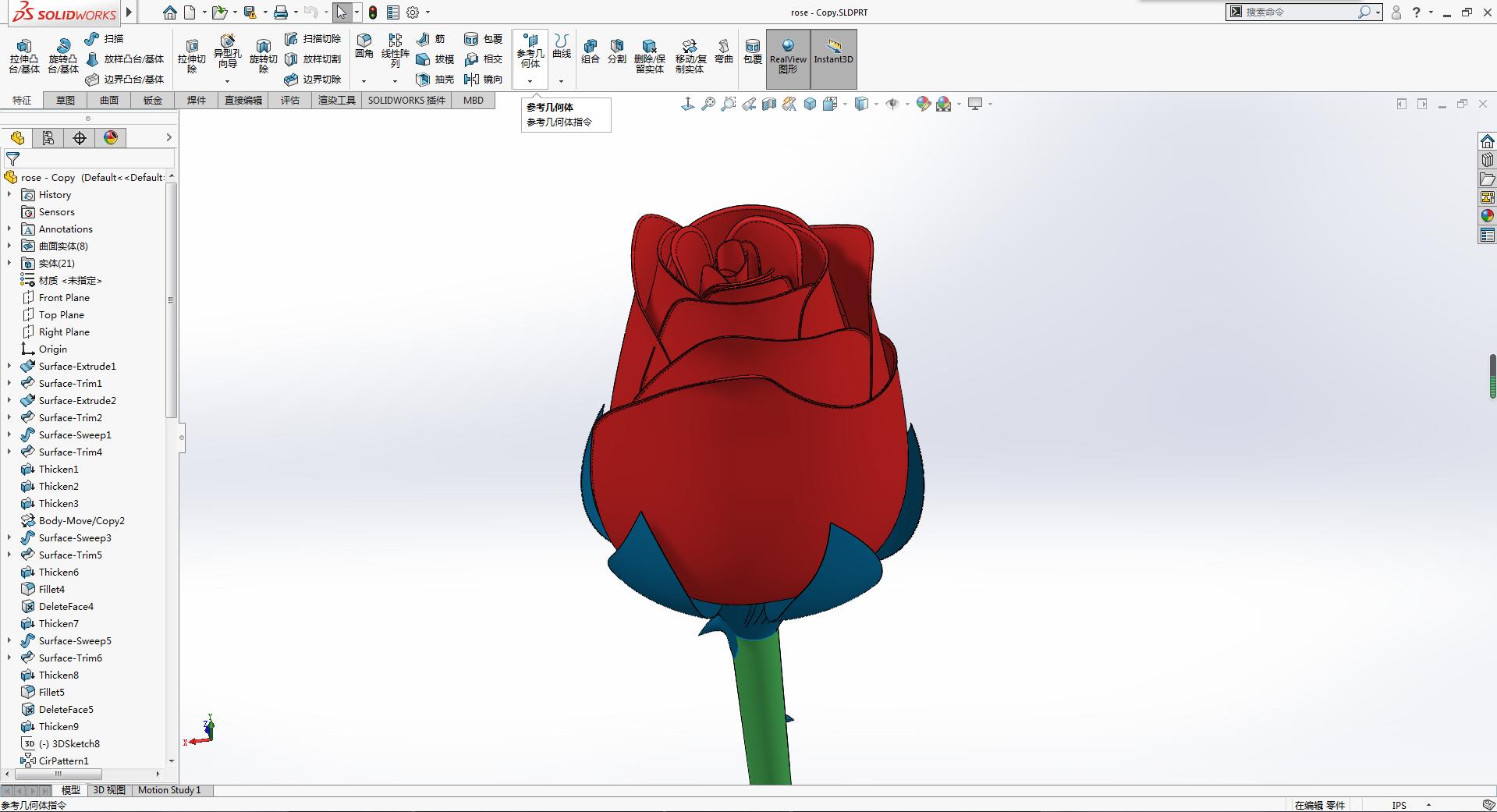
Task: Open the Reference Geometry dropdown arrow
Action: coord(530,81)
